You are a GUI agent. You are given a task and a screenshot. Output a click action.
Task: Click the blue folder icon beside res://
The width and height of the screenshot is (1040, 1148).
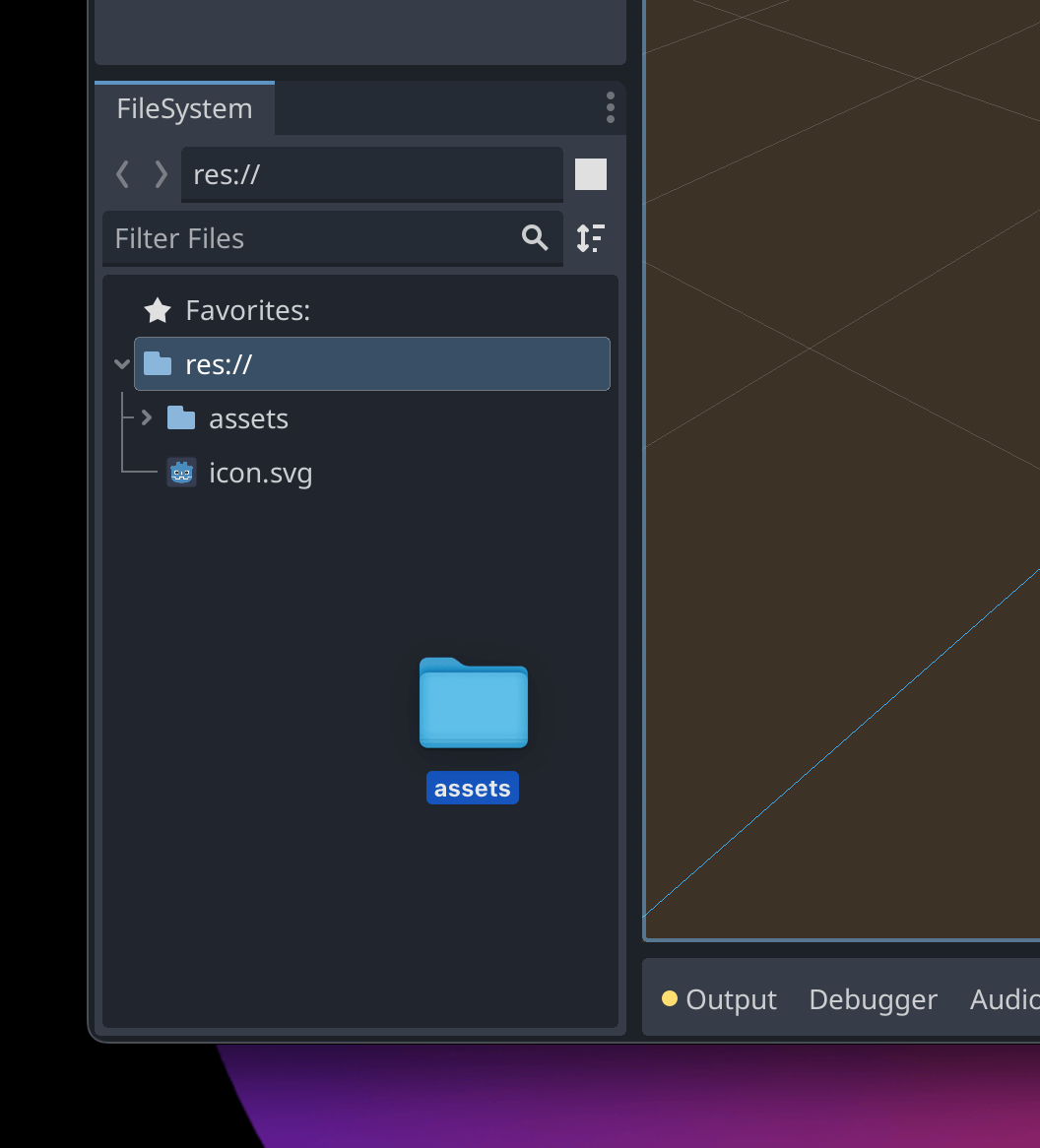click(x=158, y=363)
